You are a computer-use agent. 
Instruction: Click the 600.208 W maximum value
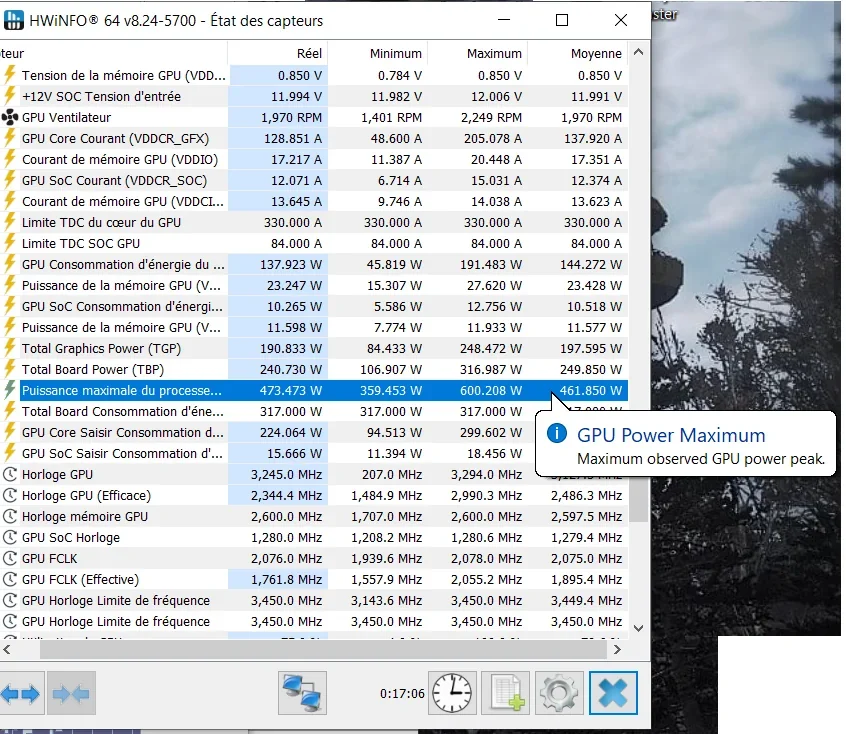click(x=491, y=390)
